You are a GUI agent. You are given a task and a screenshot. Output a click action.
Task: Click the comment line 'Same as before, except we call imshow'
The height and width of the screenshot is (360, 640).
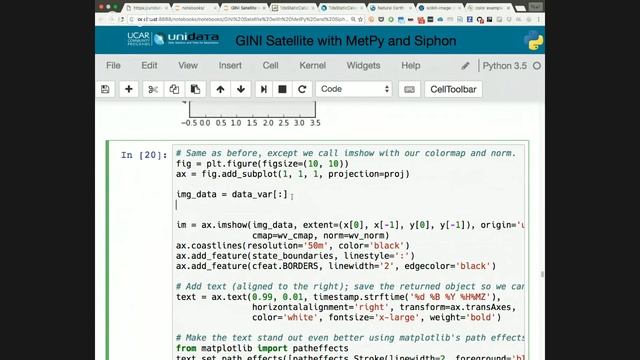tap(346, 153)
